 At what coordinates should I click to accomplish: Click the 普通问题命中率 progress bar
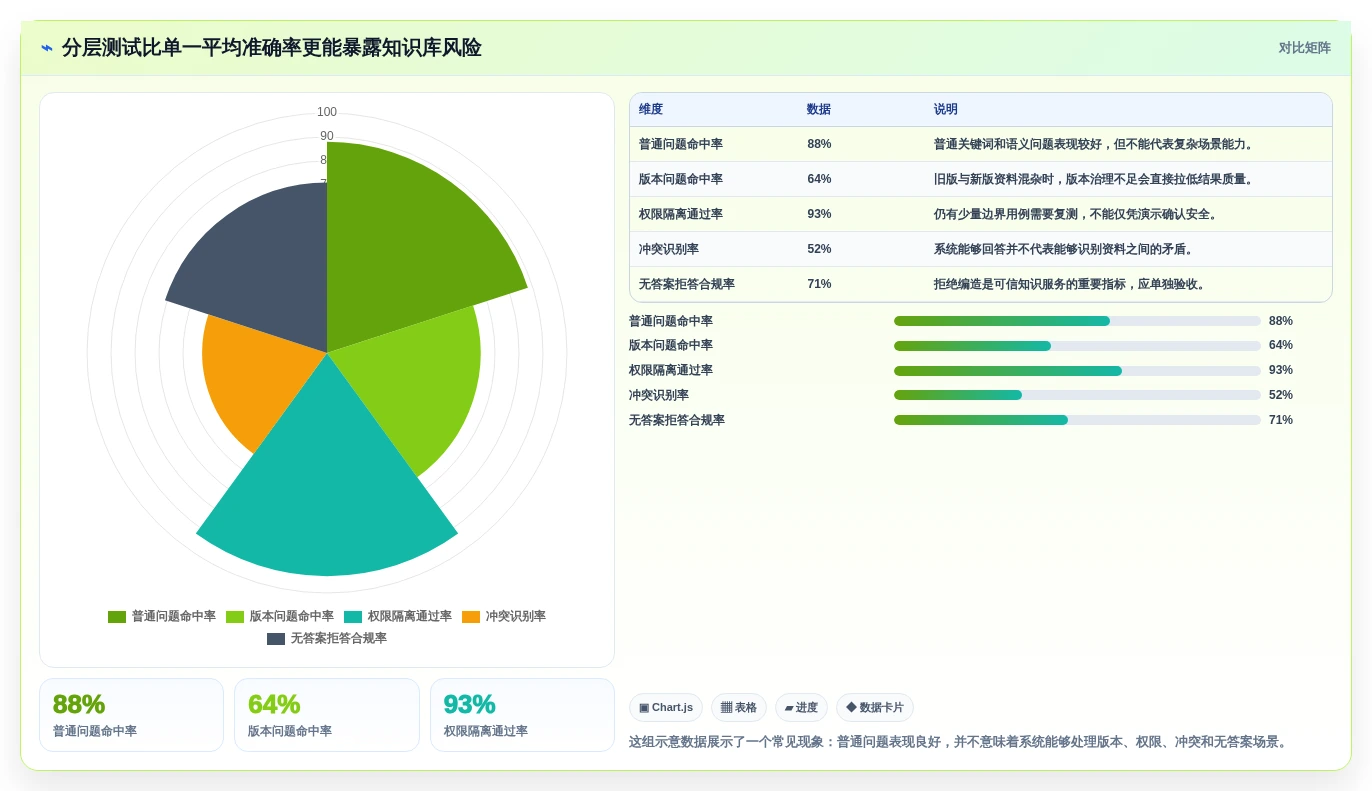click(1077, 321)
